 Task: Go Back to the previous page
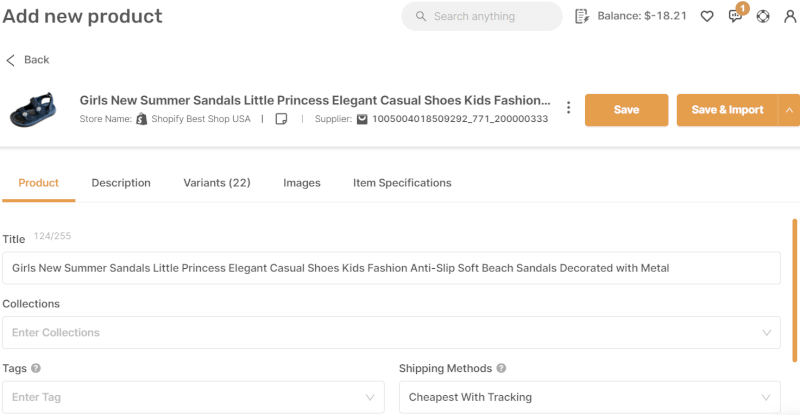(28, 60)
